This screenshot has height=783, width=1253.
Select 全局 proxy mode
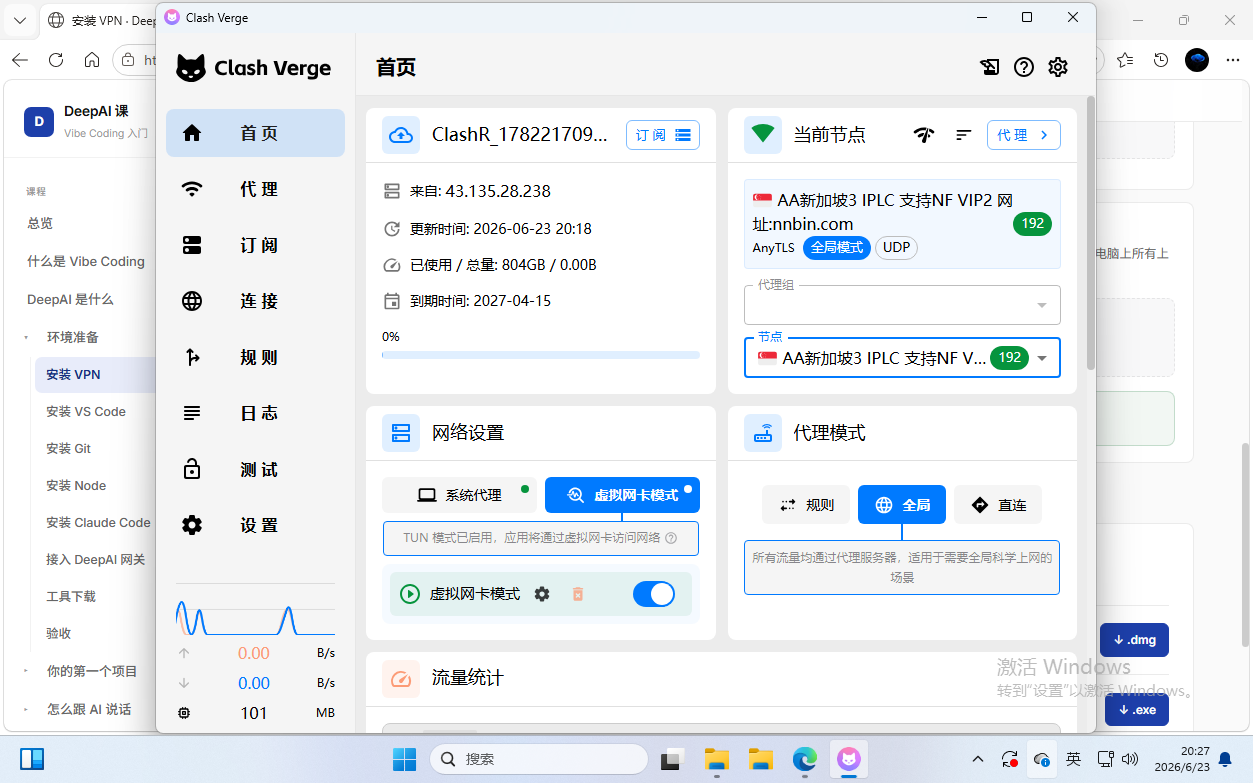902,505
